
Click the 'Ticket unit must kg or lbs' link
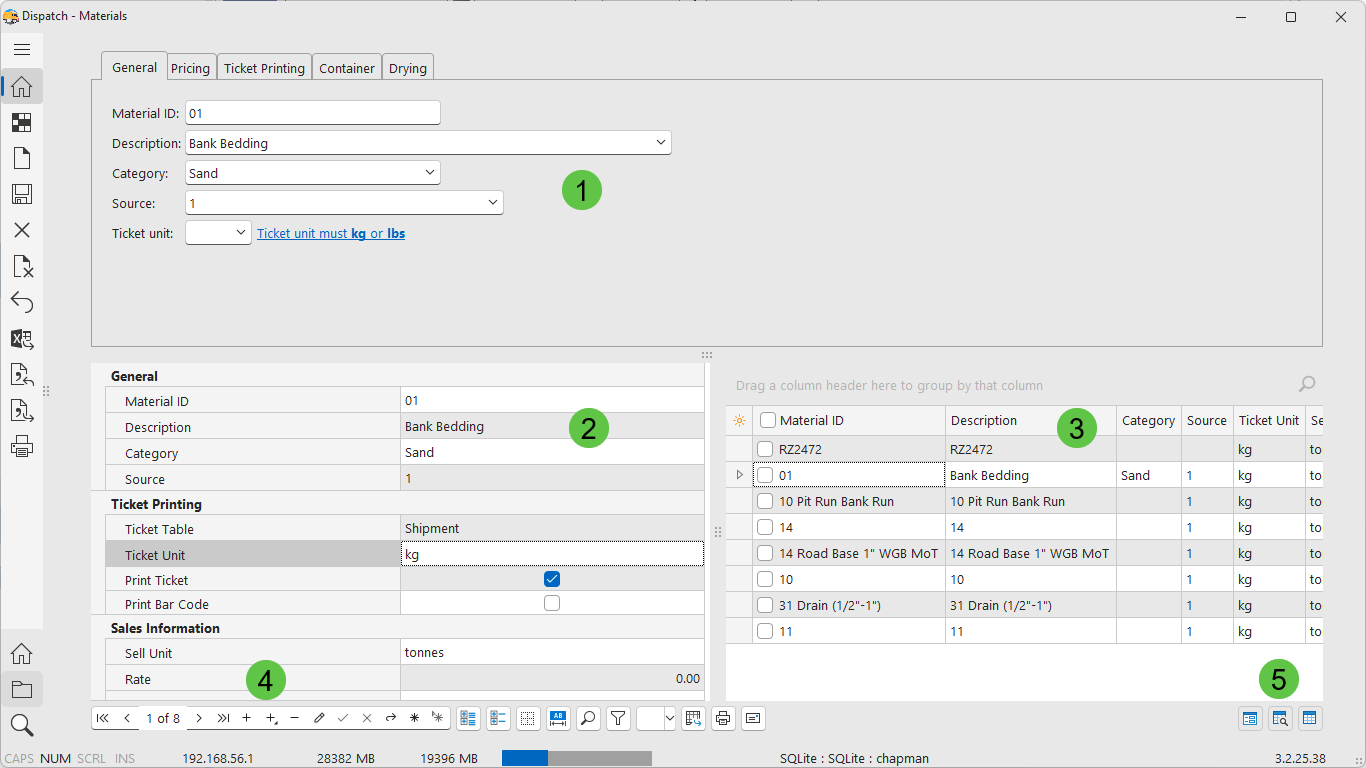(x=331, y=233)
